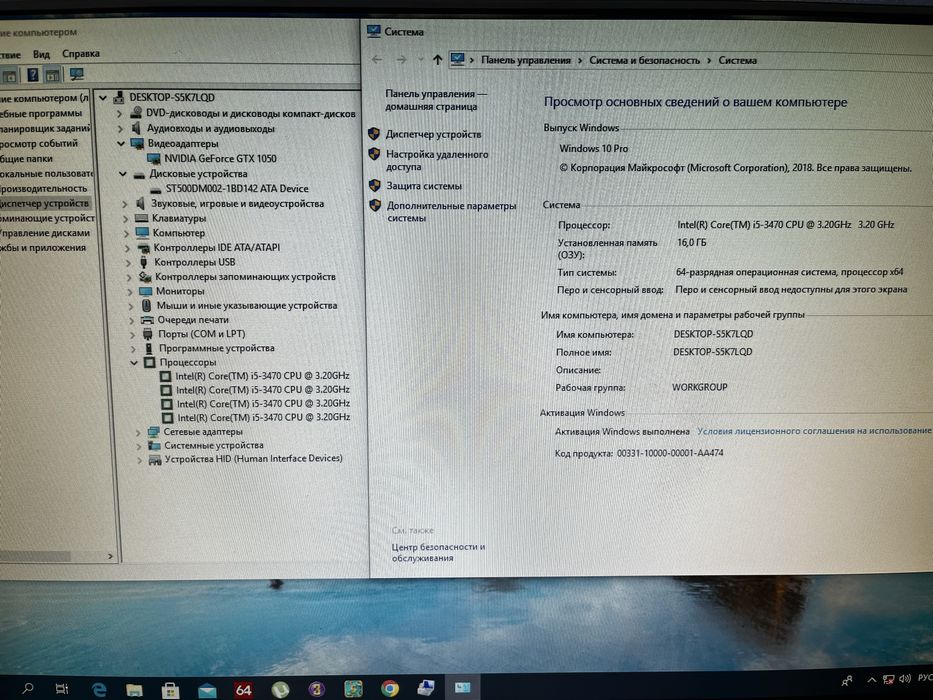Select Управление дисками in left tree

tap(45, 233)
